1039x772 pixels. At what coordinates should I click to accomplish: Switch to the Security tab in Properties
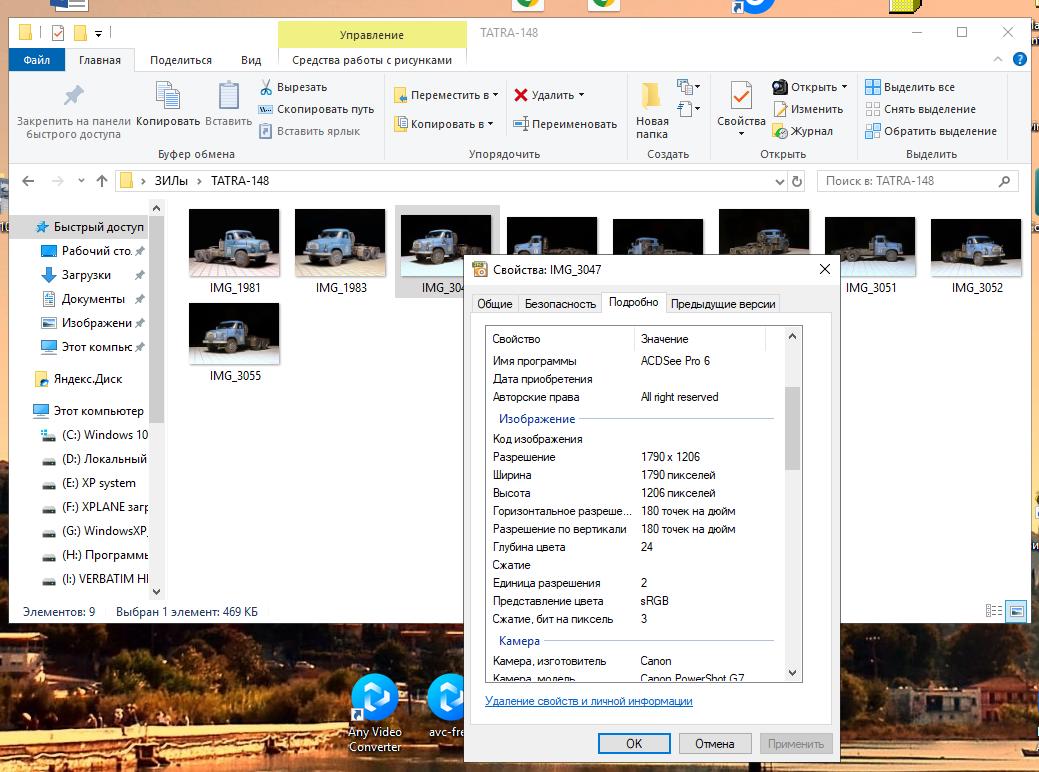pos(560,304)
